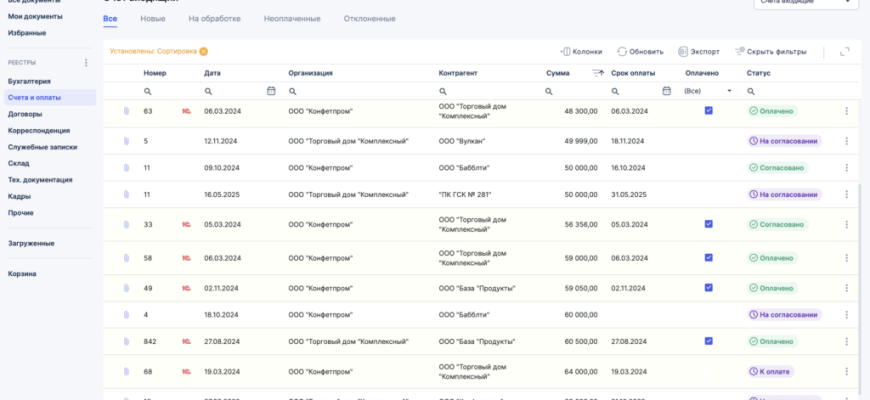Image resolution: width=870 pixels, height=400 pixels.
Task: Open the Счета входящие dropdown at the top
Action: click(x=806, y=4)
